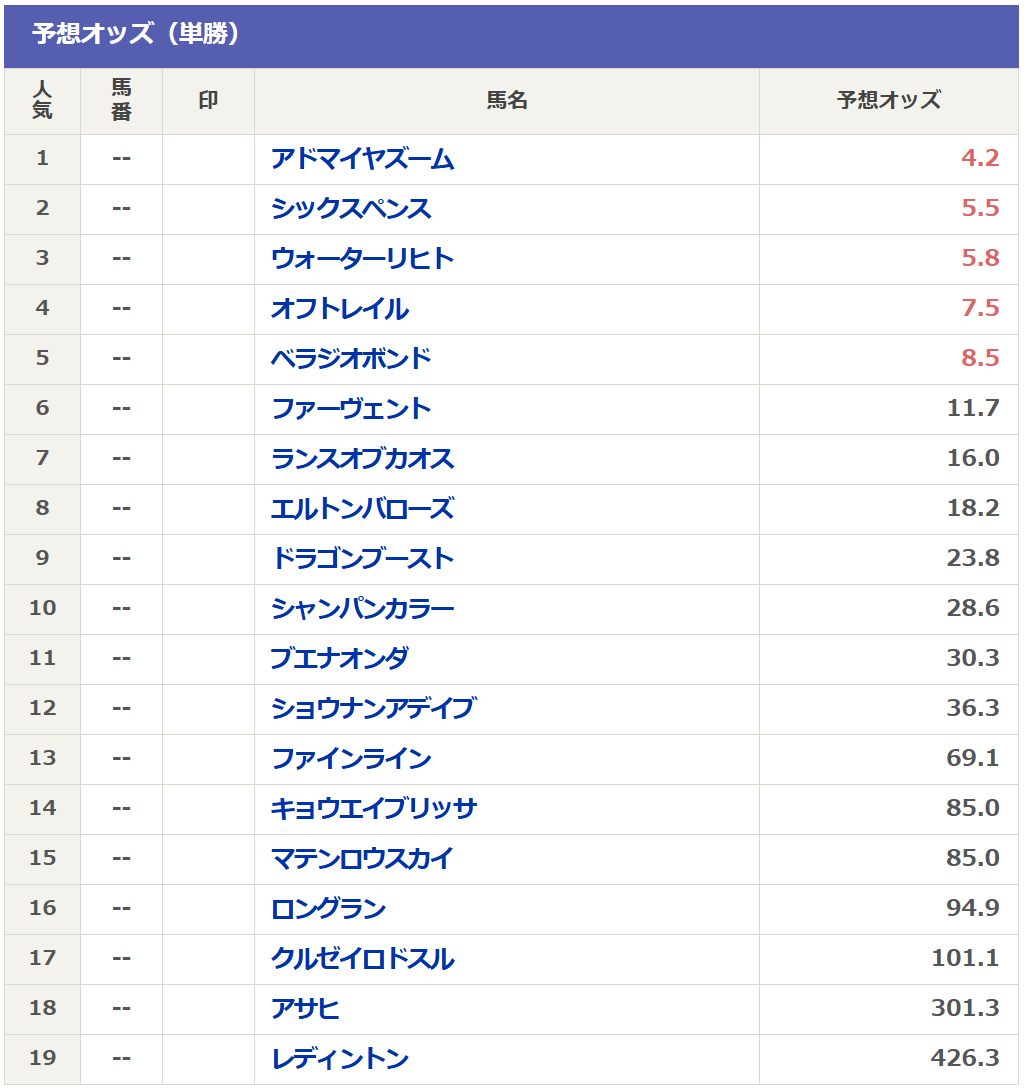Click the 予想オッズ column header

click(x=888, y=101)
